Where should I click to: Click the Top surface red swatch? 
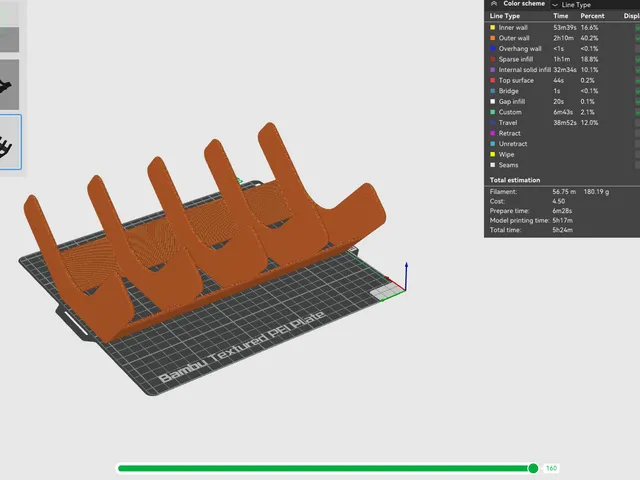click(x=493, y=80)
